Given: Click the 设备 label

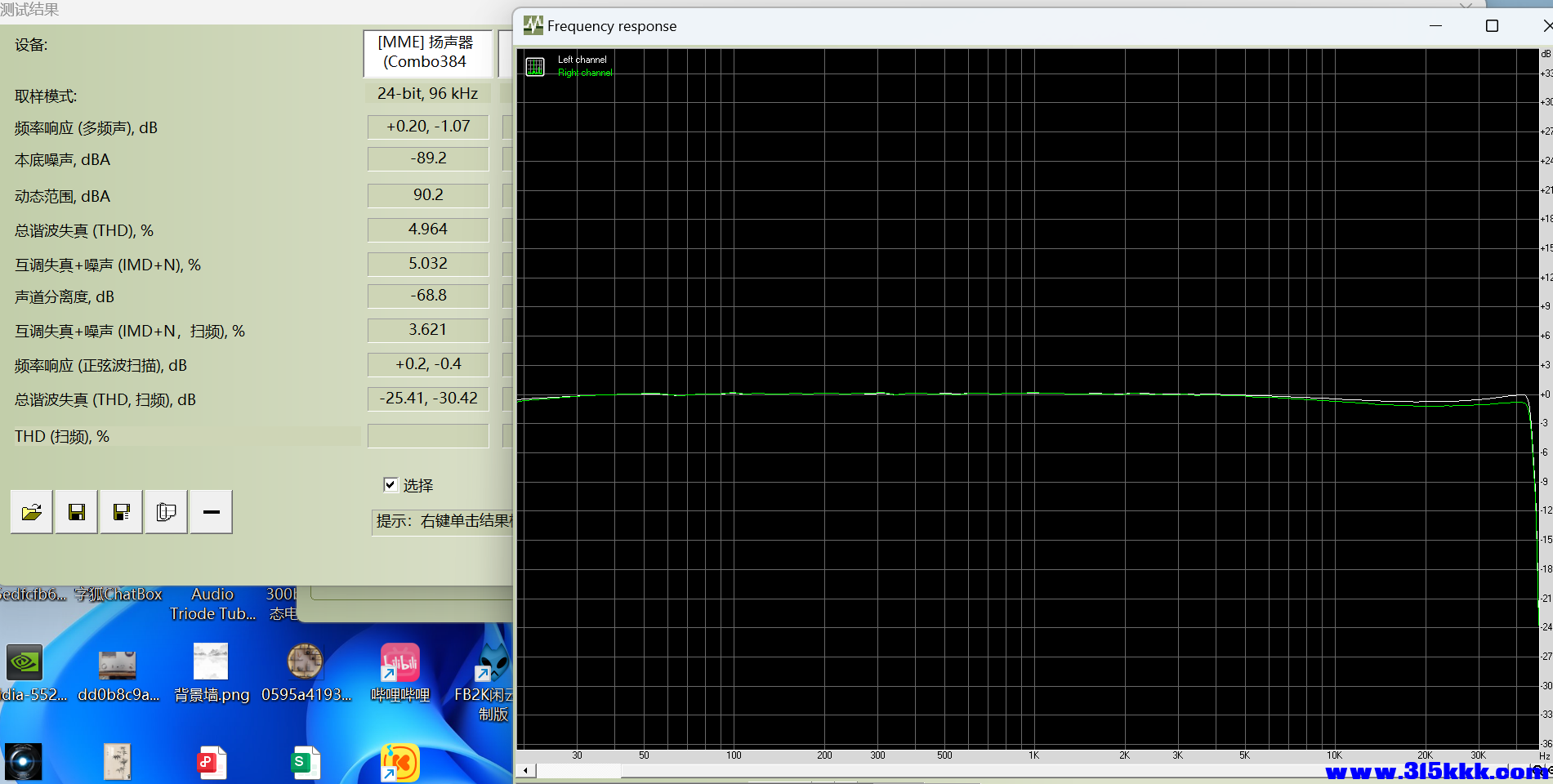Looking at the screenshot, I should pyautogui.click(x=31, y=45).
